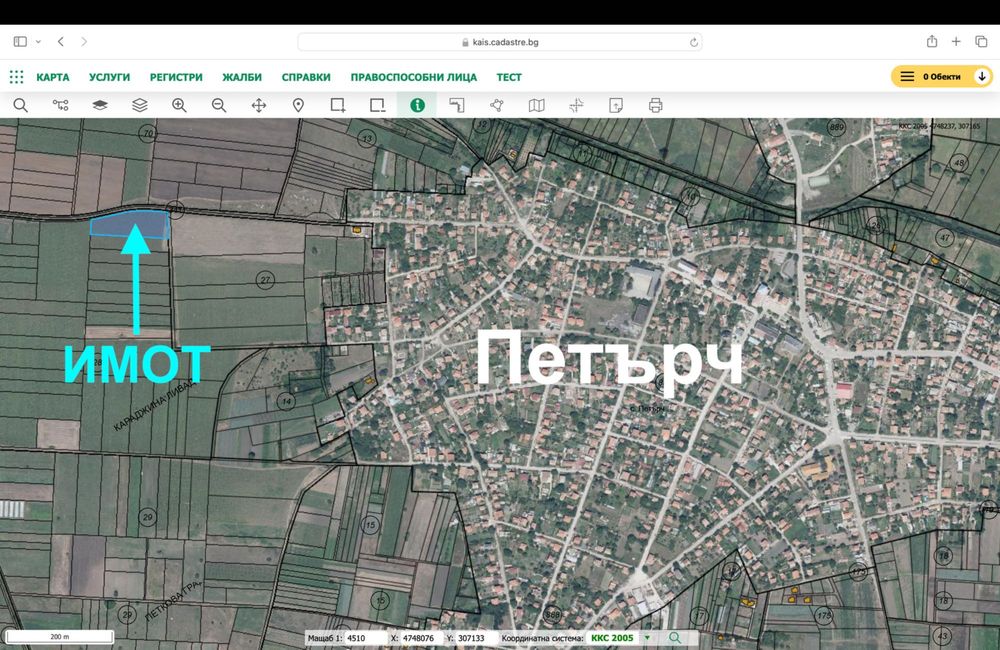Click the search icon beside the coordinate system

675,638
